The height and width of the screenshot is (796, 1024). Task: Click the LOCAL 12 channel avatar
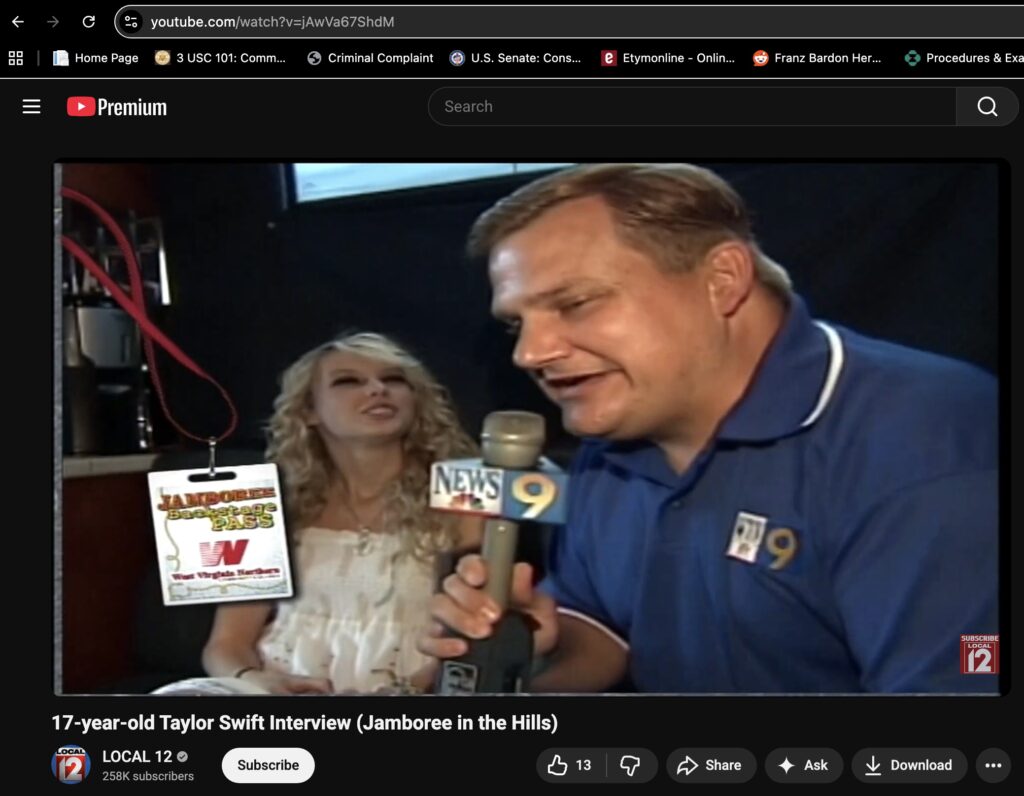(x=71, y=765)
